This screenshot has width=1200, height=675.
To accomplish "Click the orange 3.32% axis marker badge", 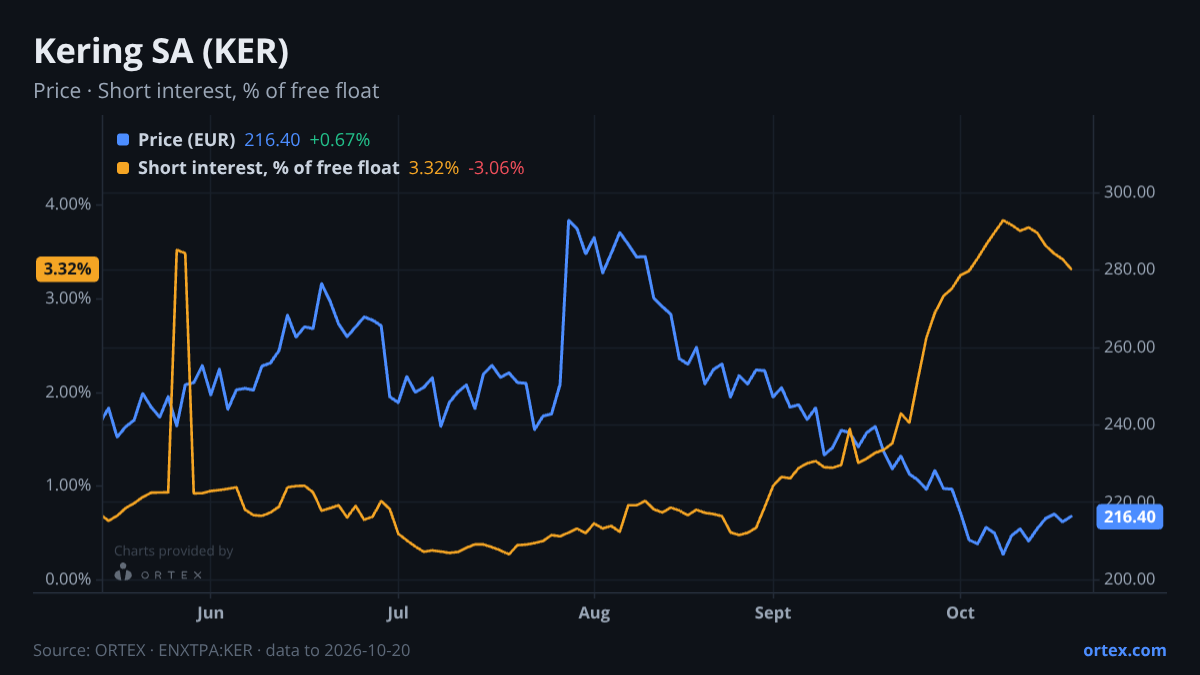I will [67, 269].
